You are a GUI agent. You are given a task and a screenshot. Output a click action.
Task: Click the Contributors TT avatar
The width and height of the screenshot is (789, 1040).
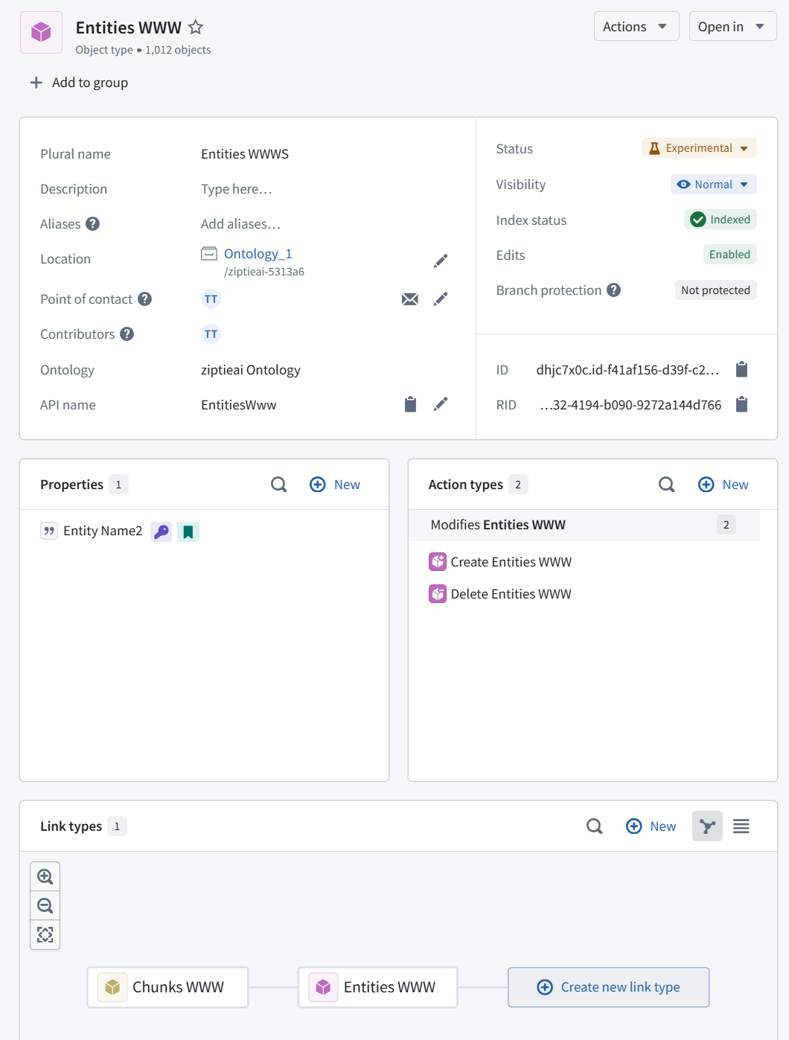click(211, 334)
